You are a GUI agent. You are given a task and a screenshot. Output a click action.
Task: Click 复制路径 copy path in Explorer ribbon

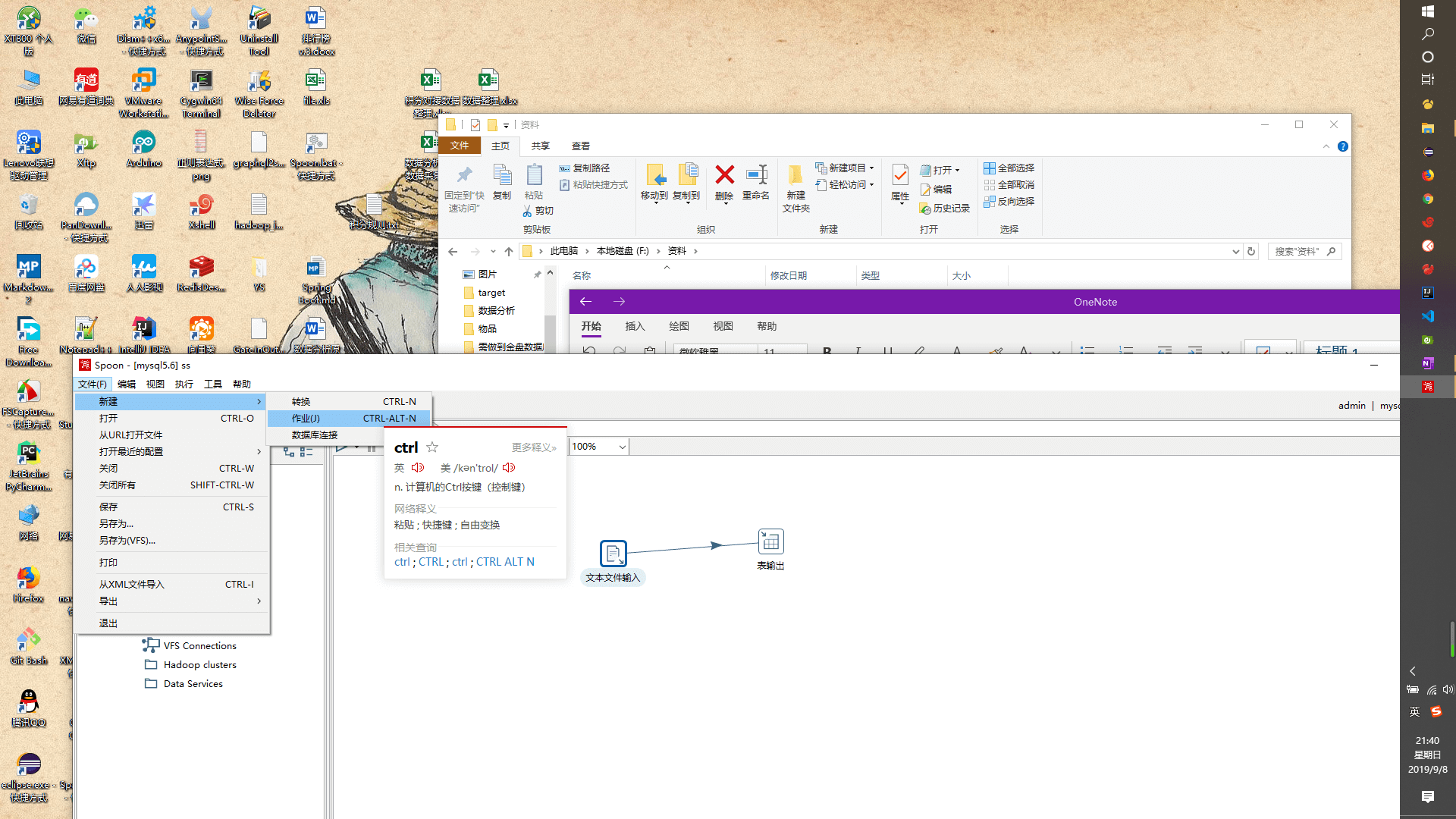[x=584, y=168]
